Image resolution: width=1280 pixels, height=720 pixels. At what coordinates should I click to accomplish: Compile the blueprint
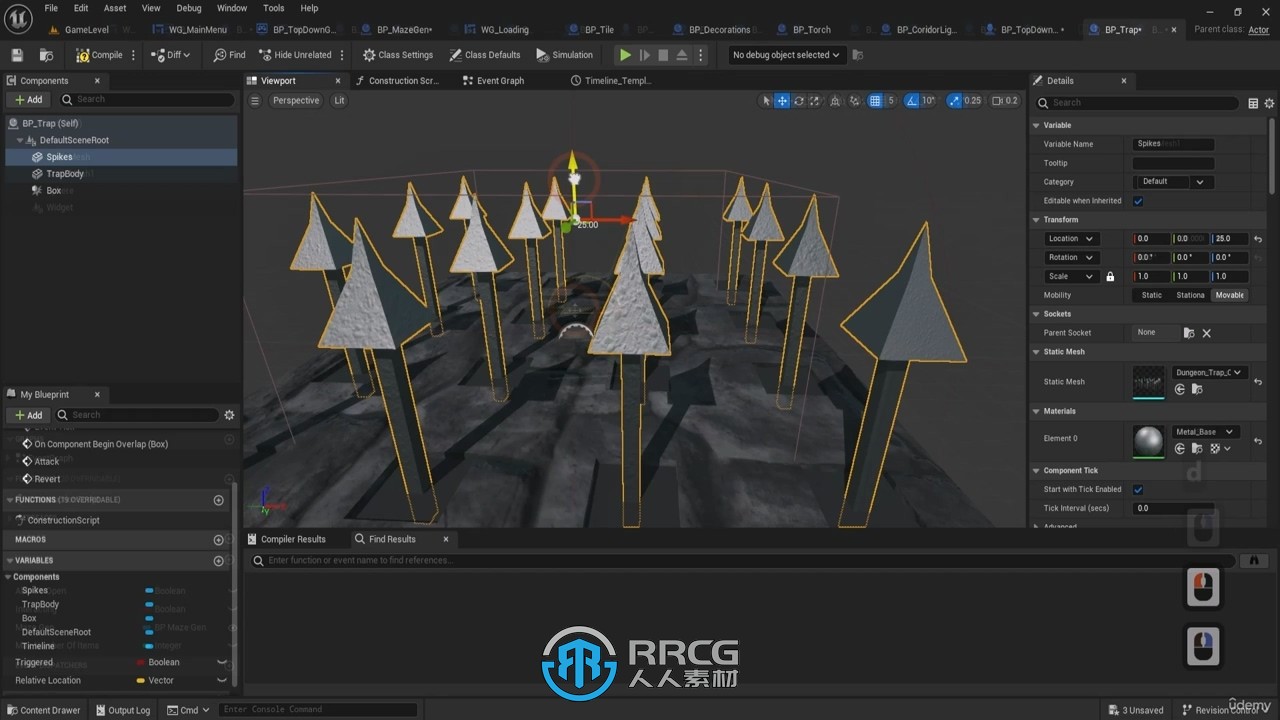[x=99, y=55]
